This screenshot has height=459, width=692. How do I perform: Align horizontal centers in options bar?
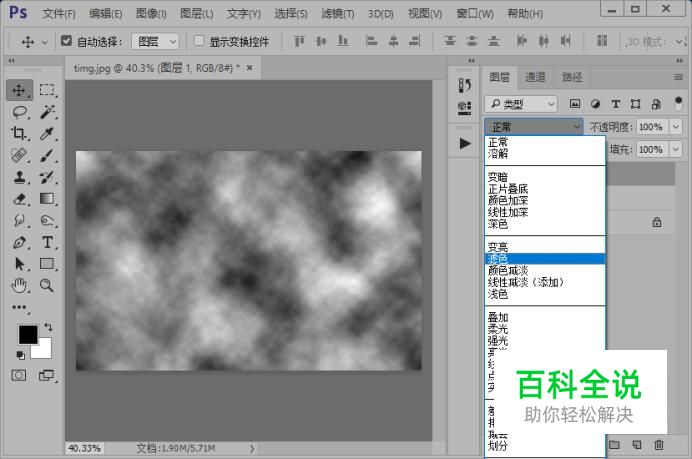393,41
